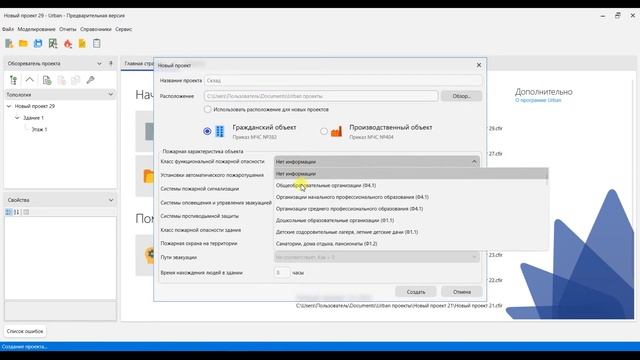Click the tree structure icon in project explorer
Screen dimensions: 640x360
[13, 80]
